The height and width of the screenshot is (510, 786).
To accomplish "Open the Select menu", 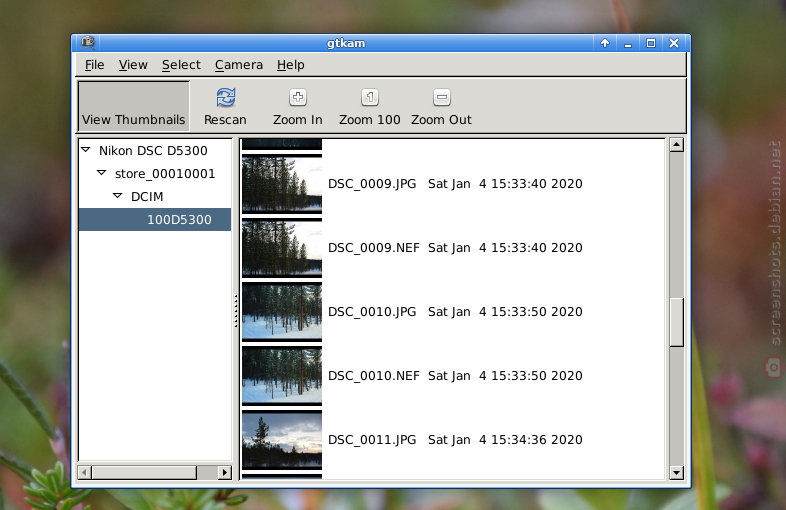I will point(181,65).
